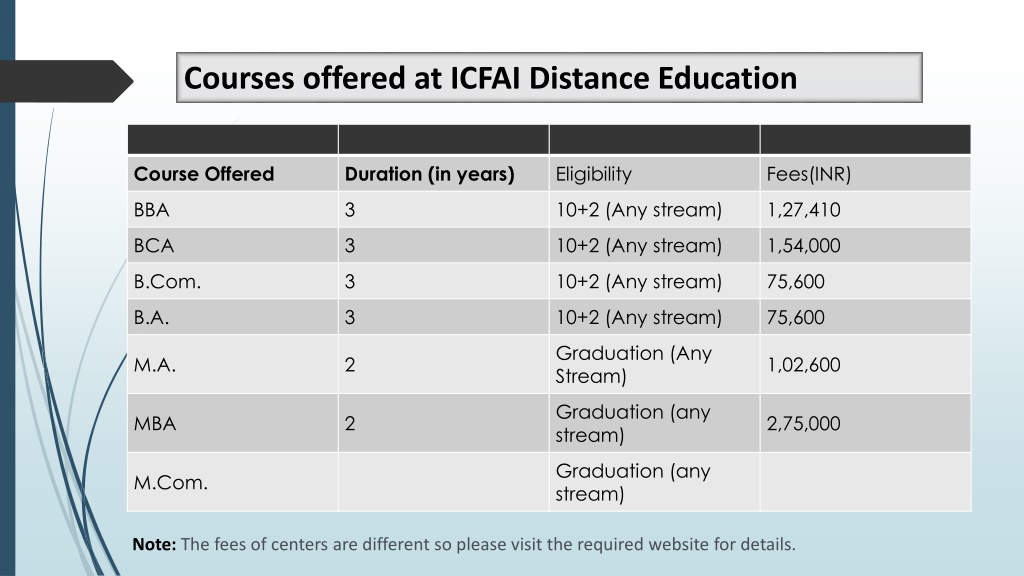
Task: Click the B.A. course cell
Action: pos(233,317)
